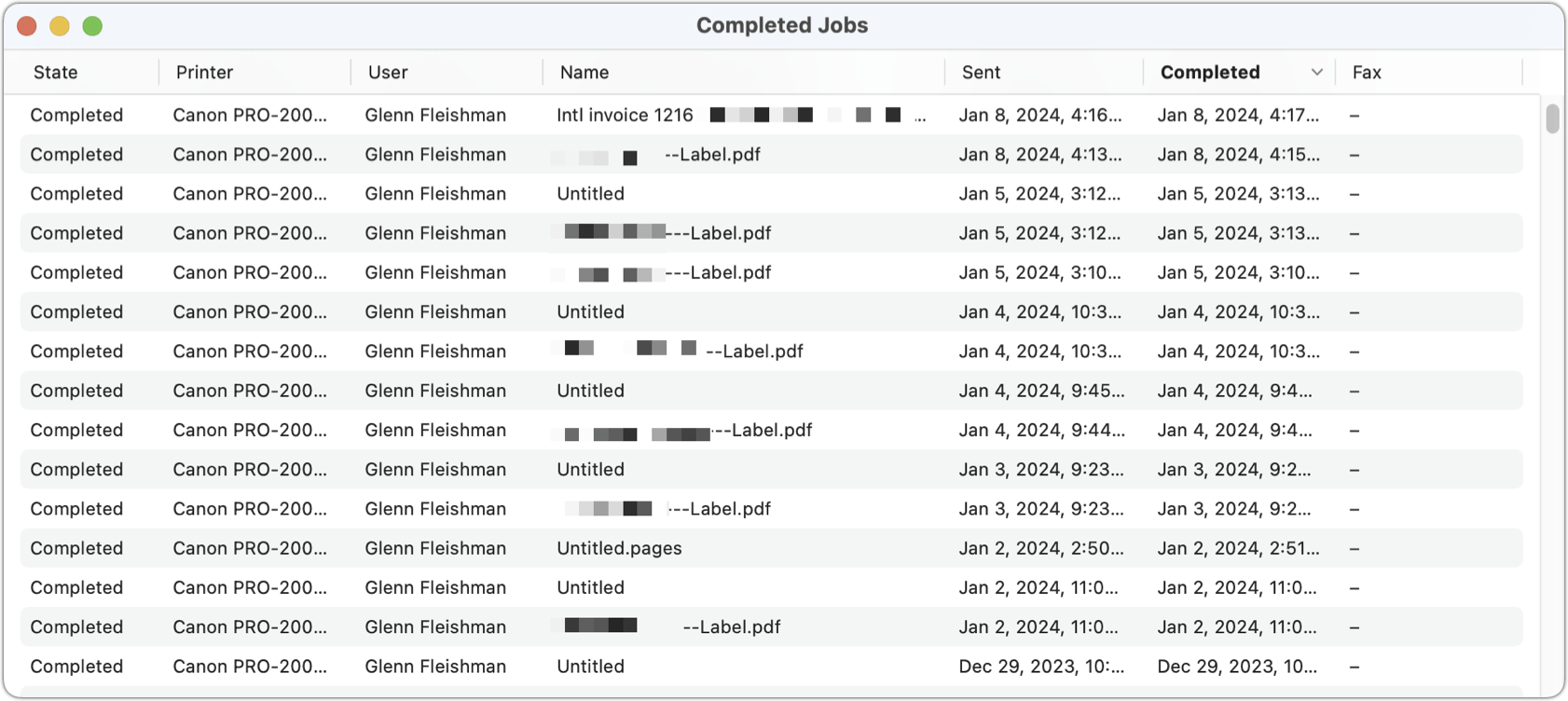The height and width of the screenshot is (701, 1568).
Task: Minimize the Completed Jobs window
Action: click(60, 25)
